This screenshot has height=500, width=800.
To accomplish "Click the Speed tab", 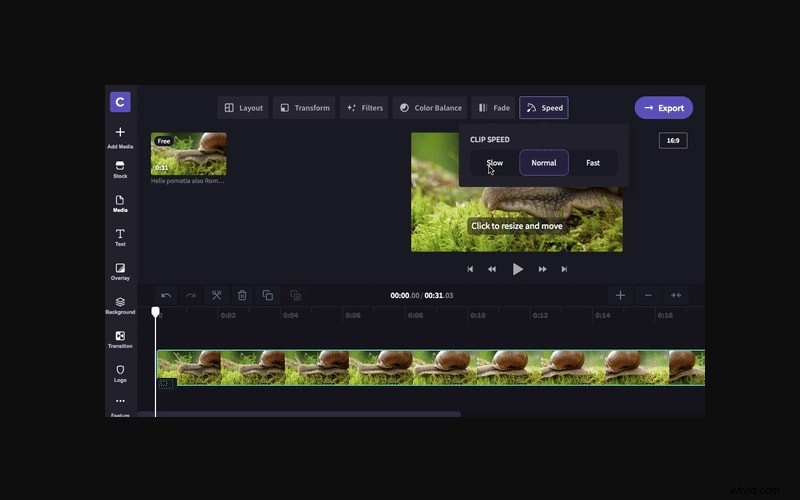I will 544,108.
